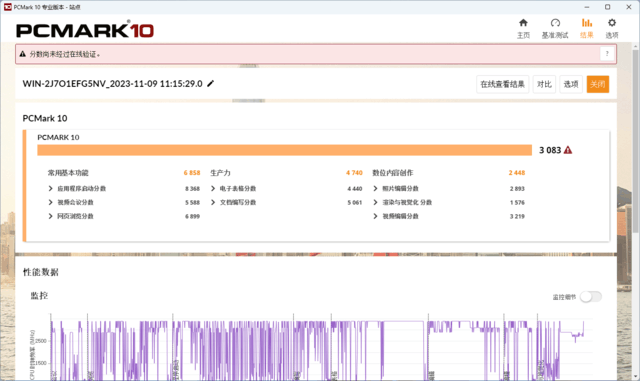The width and height of the screenshot is (640, 381).
Task: Expand the 照片编辑分数 row
Action: click(375, 188)
